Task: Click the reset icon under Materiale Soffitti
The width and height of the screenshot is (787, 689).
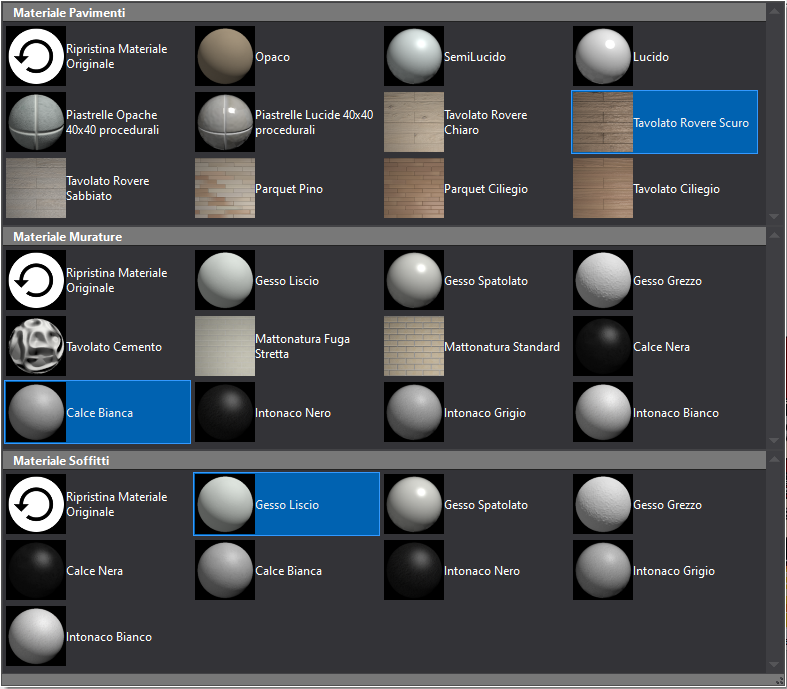Action: click(36, 505)
